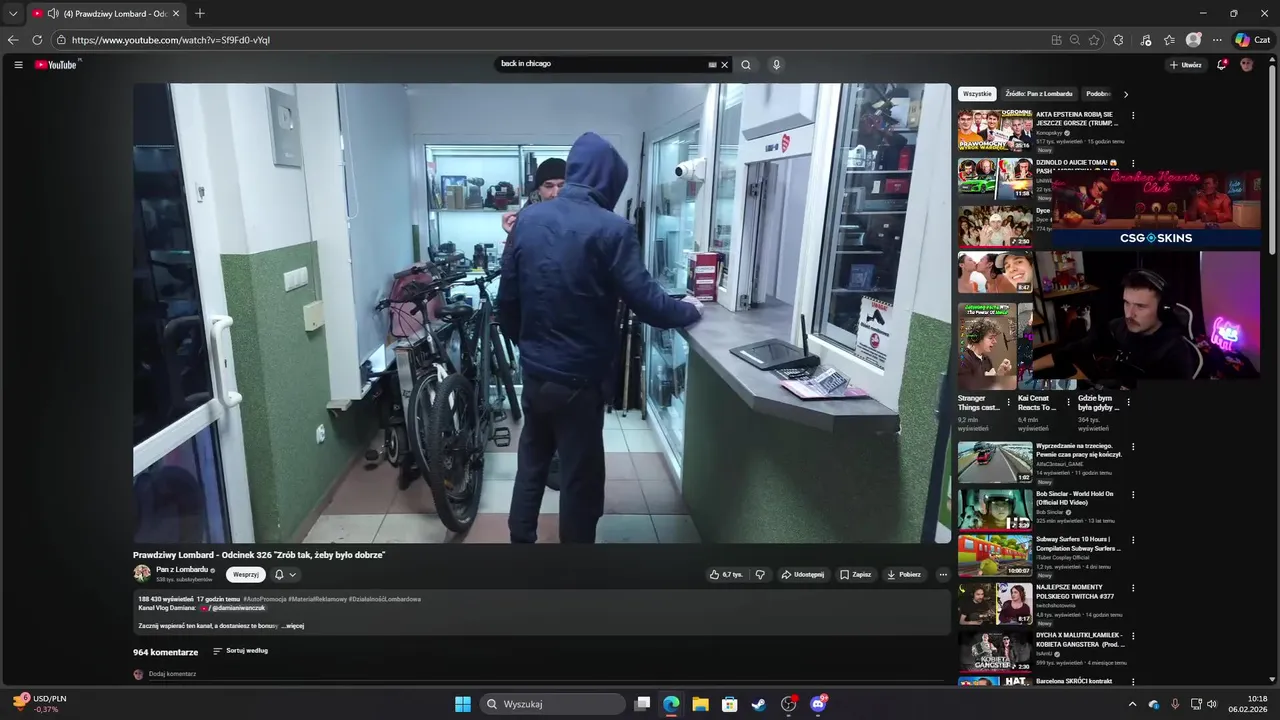Open Edge favorites list icon
The height and width of the screenshot is (720, 1280).
[1169, 40]
